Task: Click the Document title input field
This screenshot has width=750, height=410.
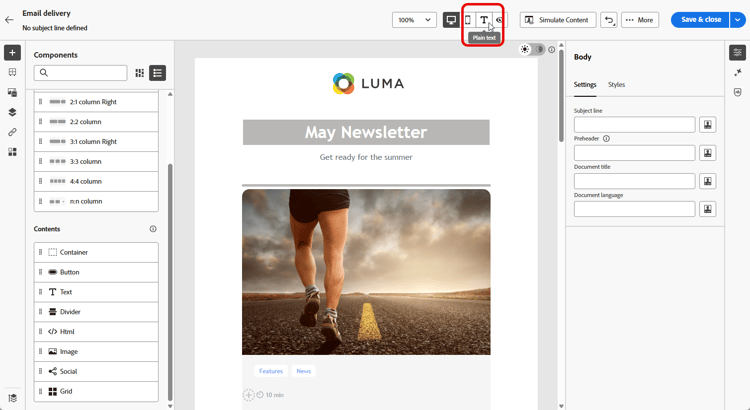Action: 634,181
